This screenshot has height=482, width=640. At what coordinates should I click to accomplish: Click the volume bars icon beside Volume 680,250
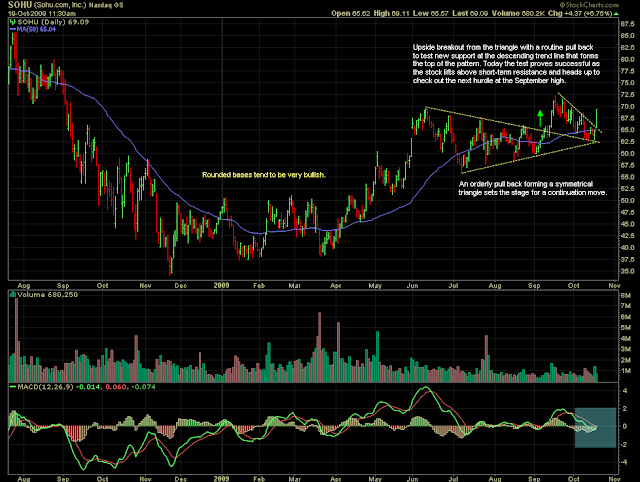click(x=13, y=294)
